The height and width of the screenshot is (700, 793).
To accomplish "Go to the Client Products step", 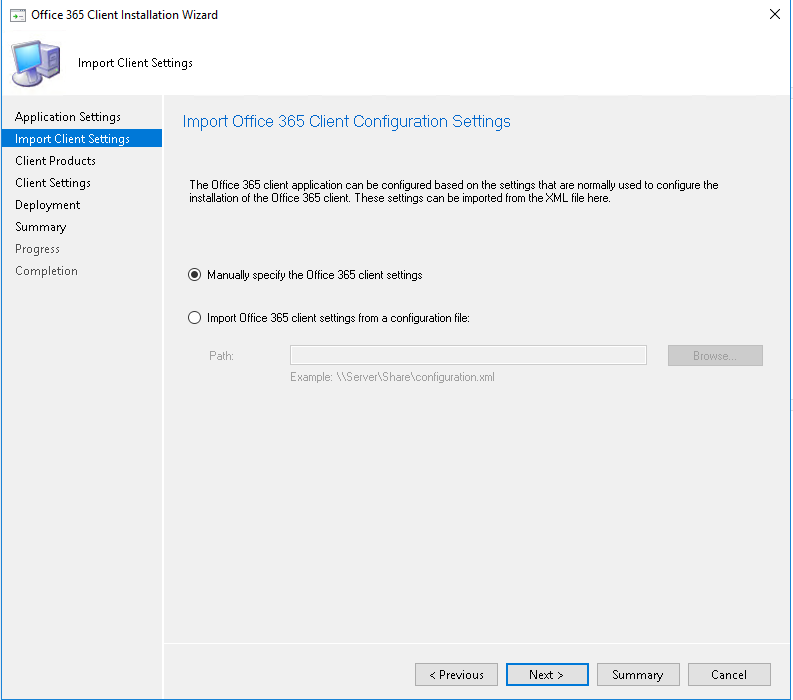I will pos(56,161).
